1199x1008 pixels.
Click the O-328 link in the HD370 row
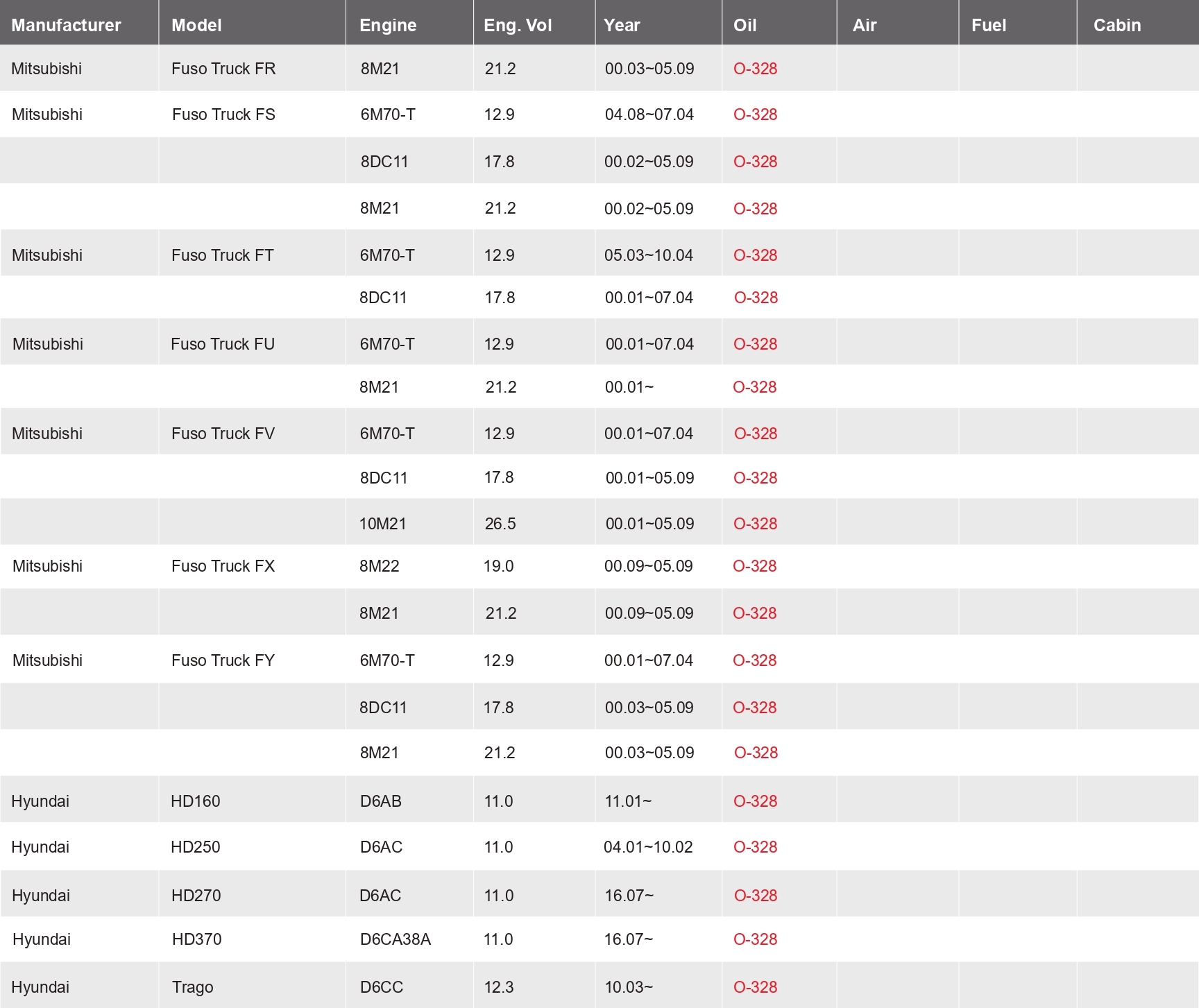(756, 939)
